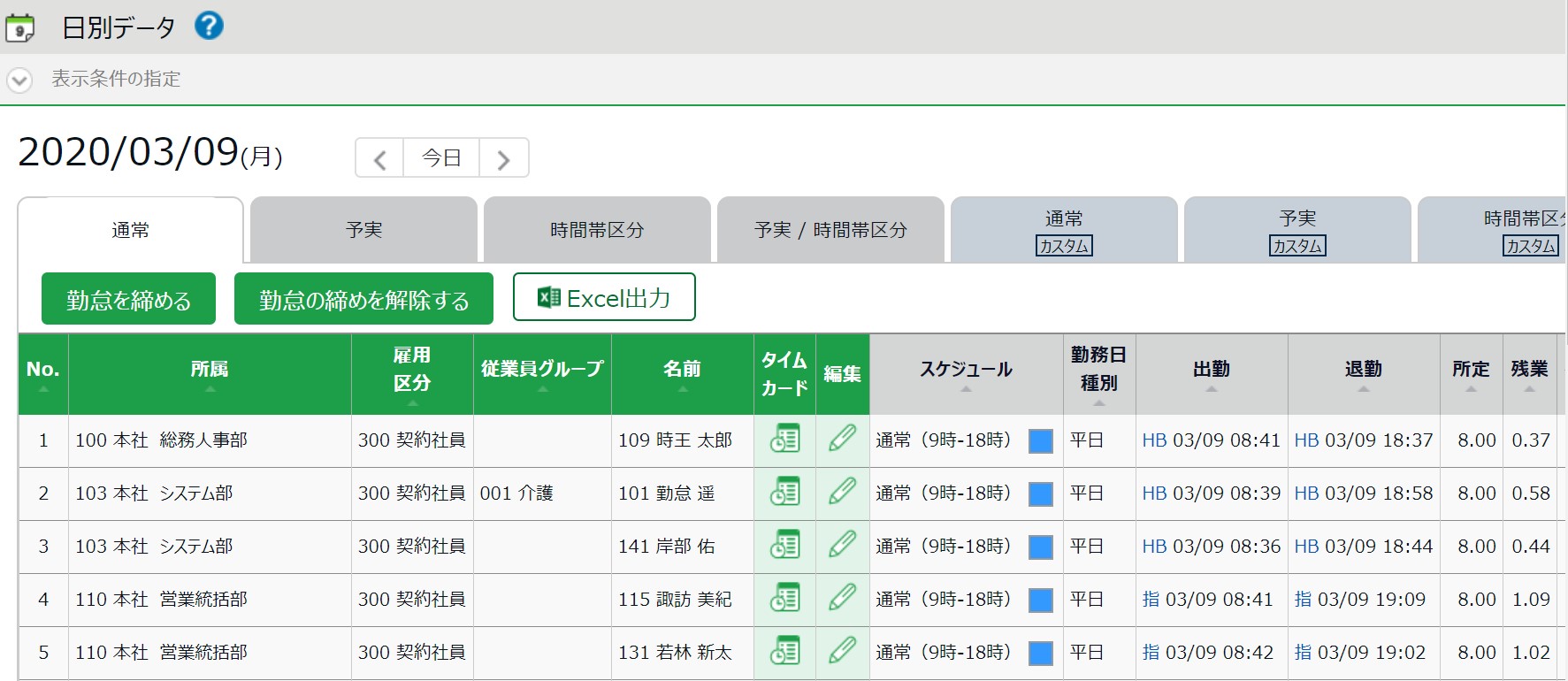Click the Excel出力 button
The image size is (1568, 681).
[x=604, y=298]
